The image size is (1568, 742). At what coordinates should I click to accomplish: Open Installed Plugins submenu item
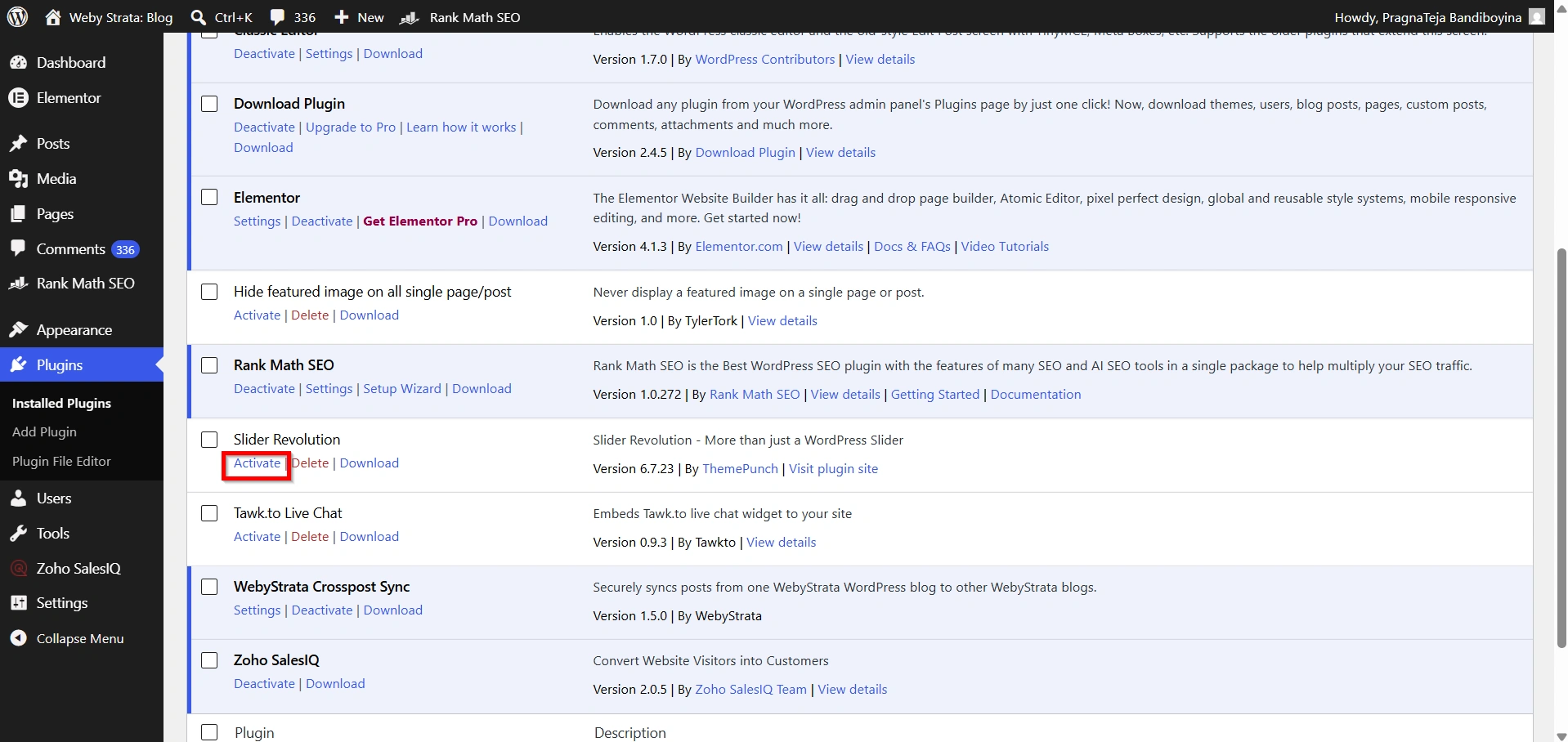61,404
